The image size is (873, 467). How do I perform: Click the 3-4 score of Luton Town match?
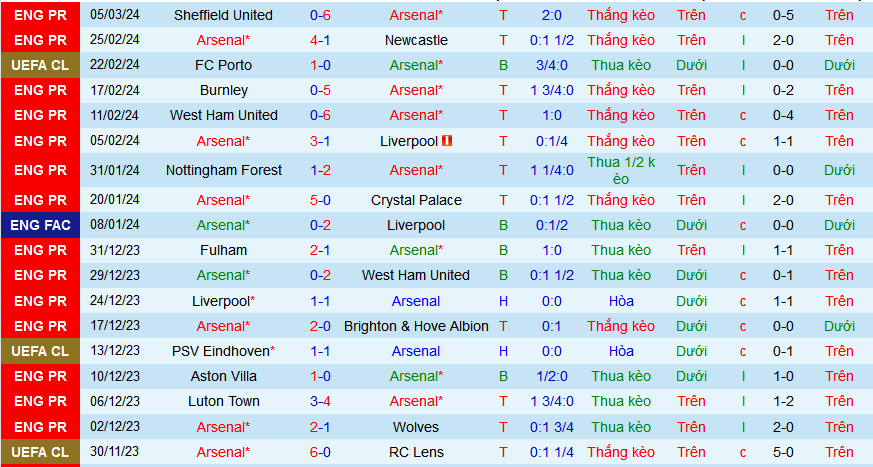tap(320, 401)
